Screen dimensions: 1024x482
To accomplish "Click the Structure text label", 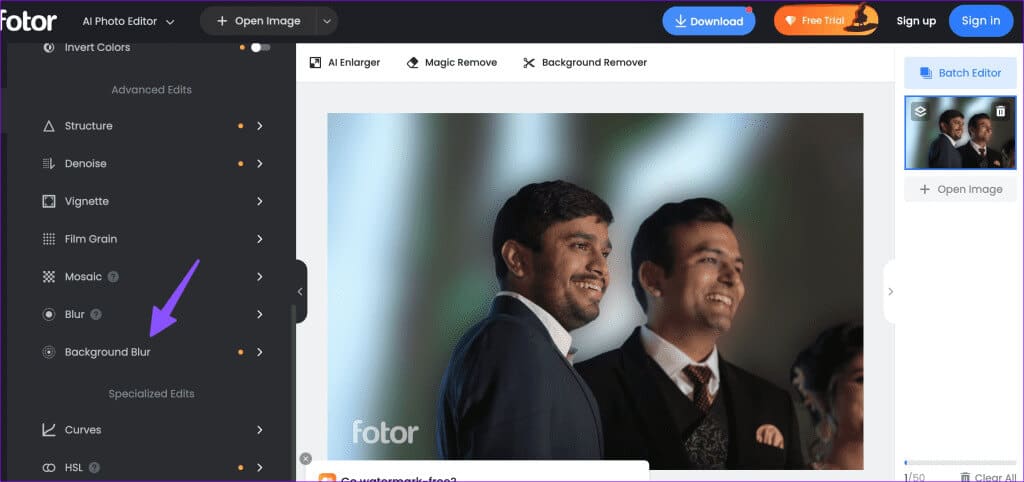I will (88, 126).
